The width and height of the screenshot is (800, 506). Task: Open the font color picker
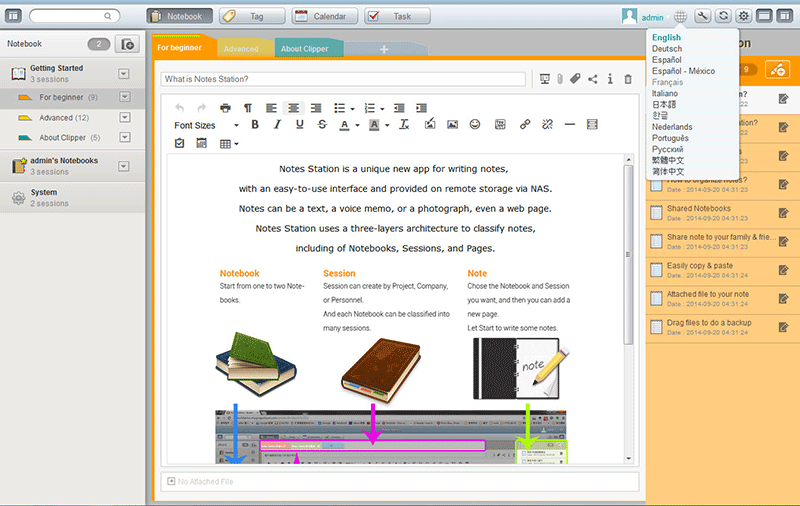pos(349,125)
